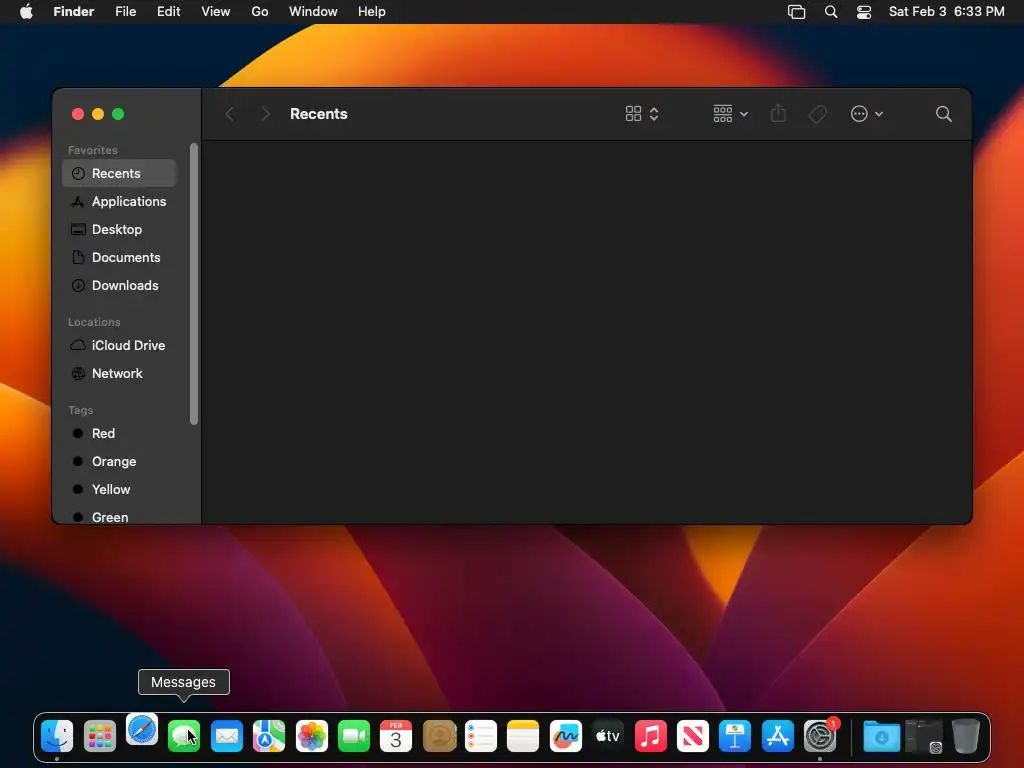Open the Apple menu
The height and width of the screenshot is (768, 1024).
(x=26, y=12)
